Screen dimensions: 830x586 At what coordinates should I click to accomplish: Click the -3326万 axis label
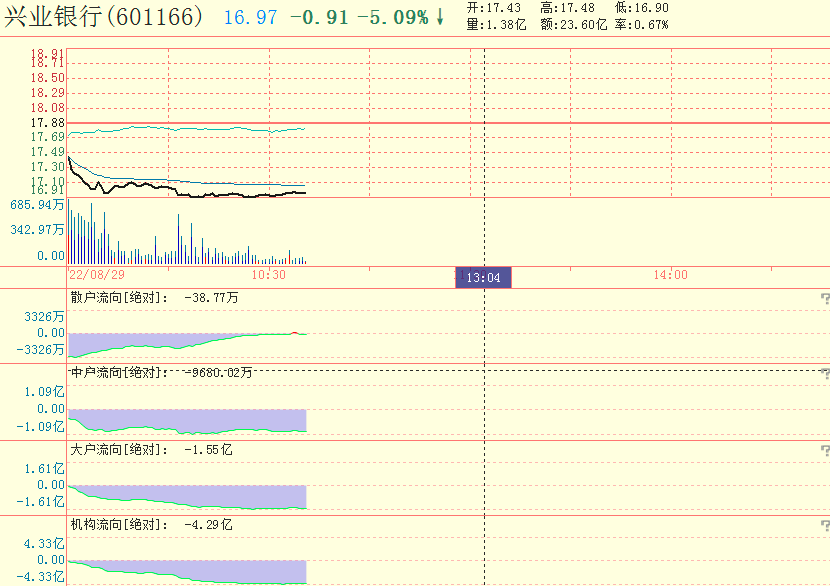pos(40,349)
